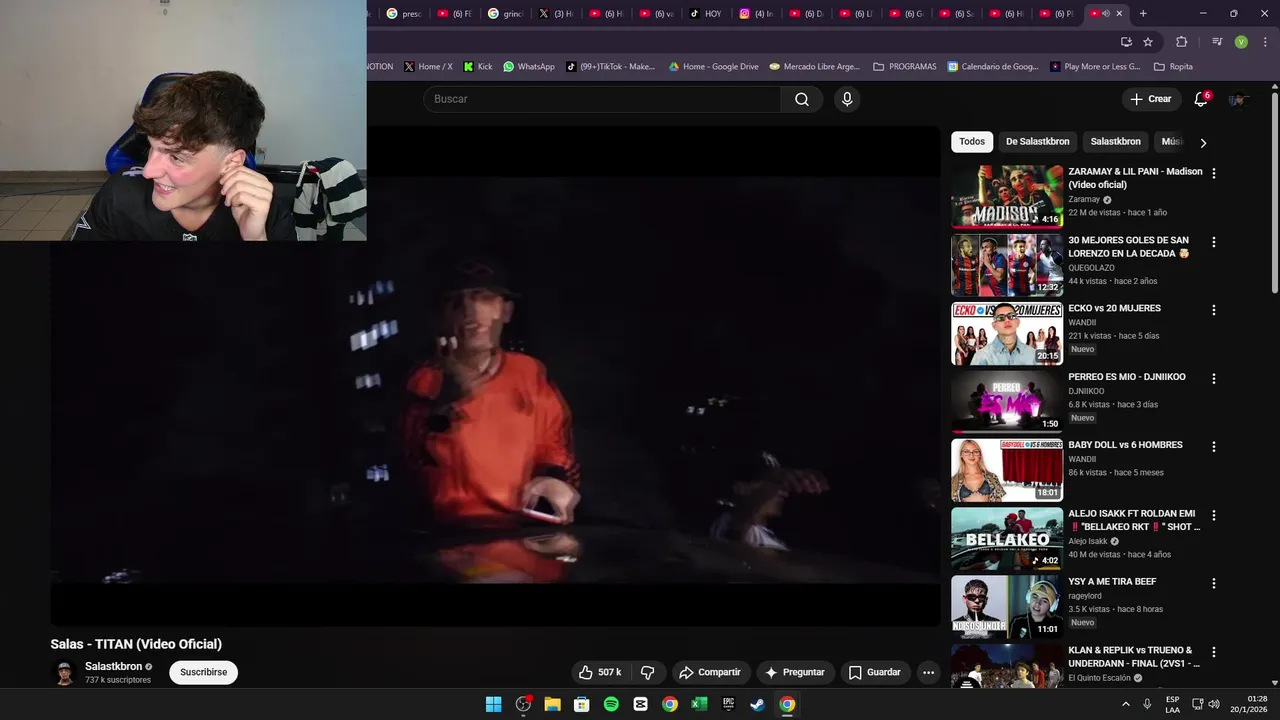This screenshot has width=1280, height=720.
Task: Select the Salastkbron filter chip
Action: pos(1115,141)
